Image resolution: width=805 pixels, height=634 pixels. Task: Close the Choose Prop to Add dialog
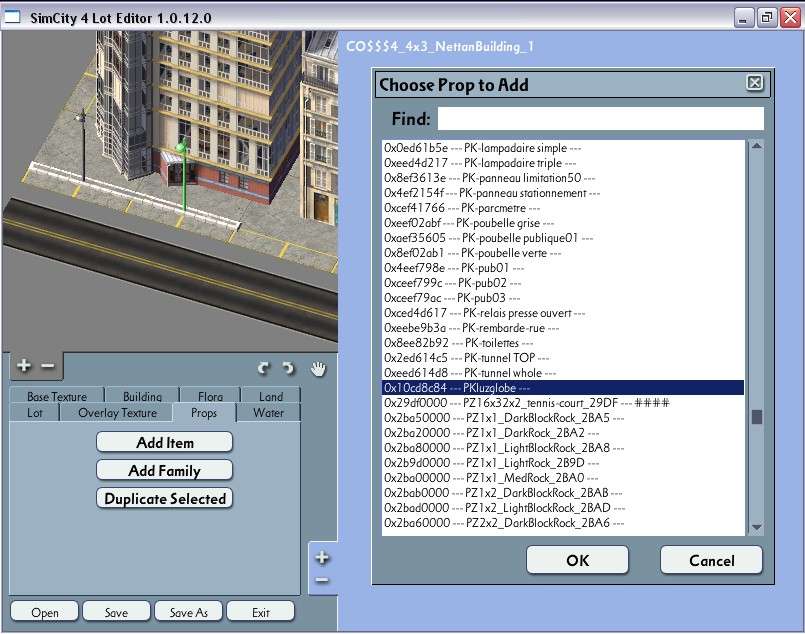754,83
